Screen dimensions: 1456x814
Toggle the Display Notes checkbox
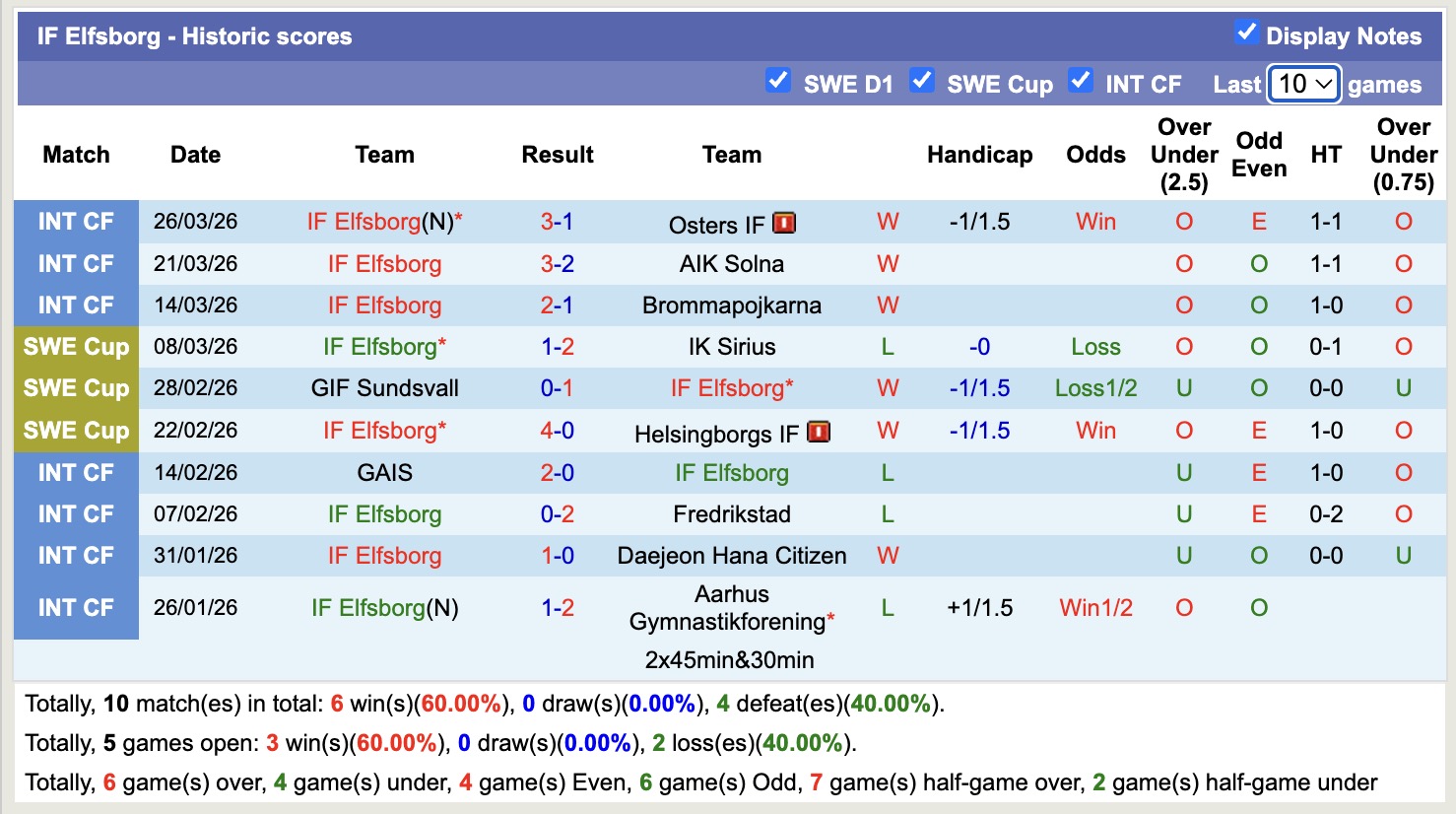tap(1246, 32)
